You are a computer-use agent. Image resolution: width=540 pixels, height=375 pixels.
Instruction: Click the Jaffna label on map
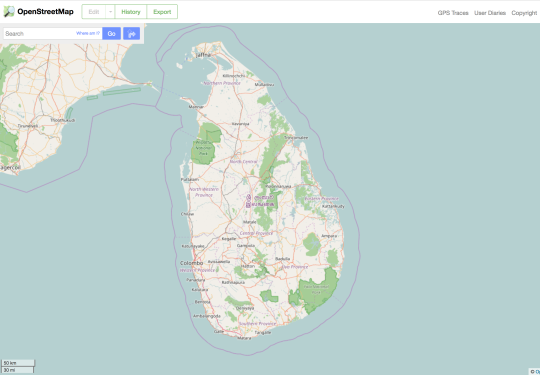pos(203,55)
